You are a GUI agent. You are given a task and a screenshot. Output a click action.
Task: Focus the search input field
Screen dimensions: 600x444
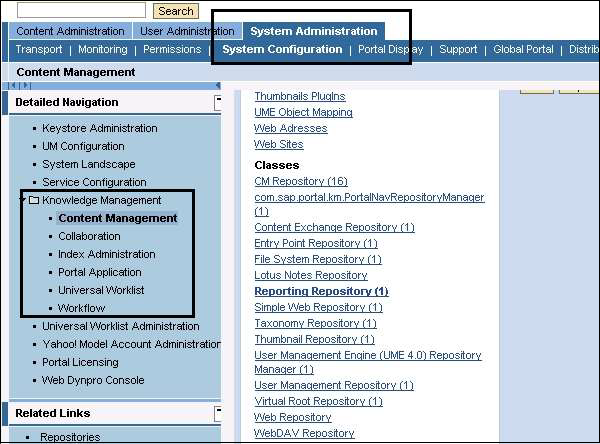[x=82, y=10]
